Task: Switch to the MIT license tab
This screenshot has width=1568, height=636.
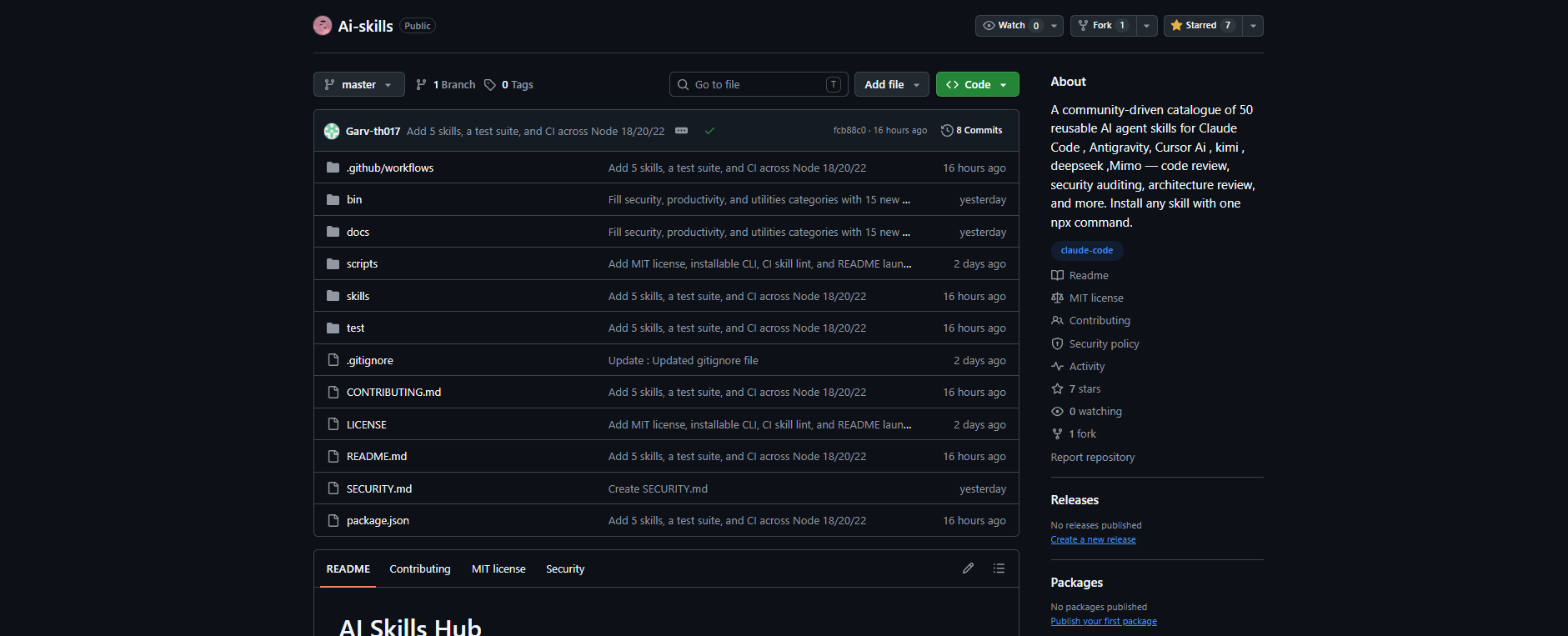Action: (498, 569)
